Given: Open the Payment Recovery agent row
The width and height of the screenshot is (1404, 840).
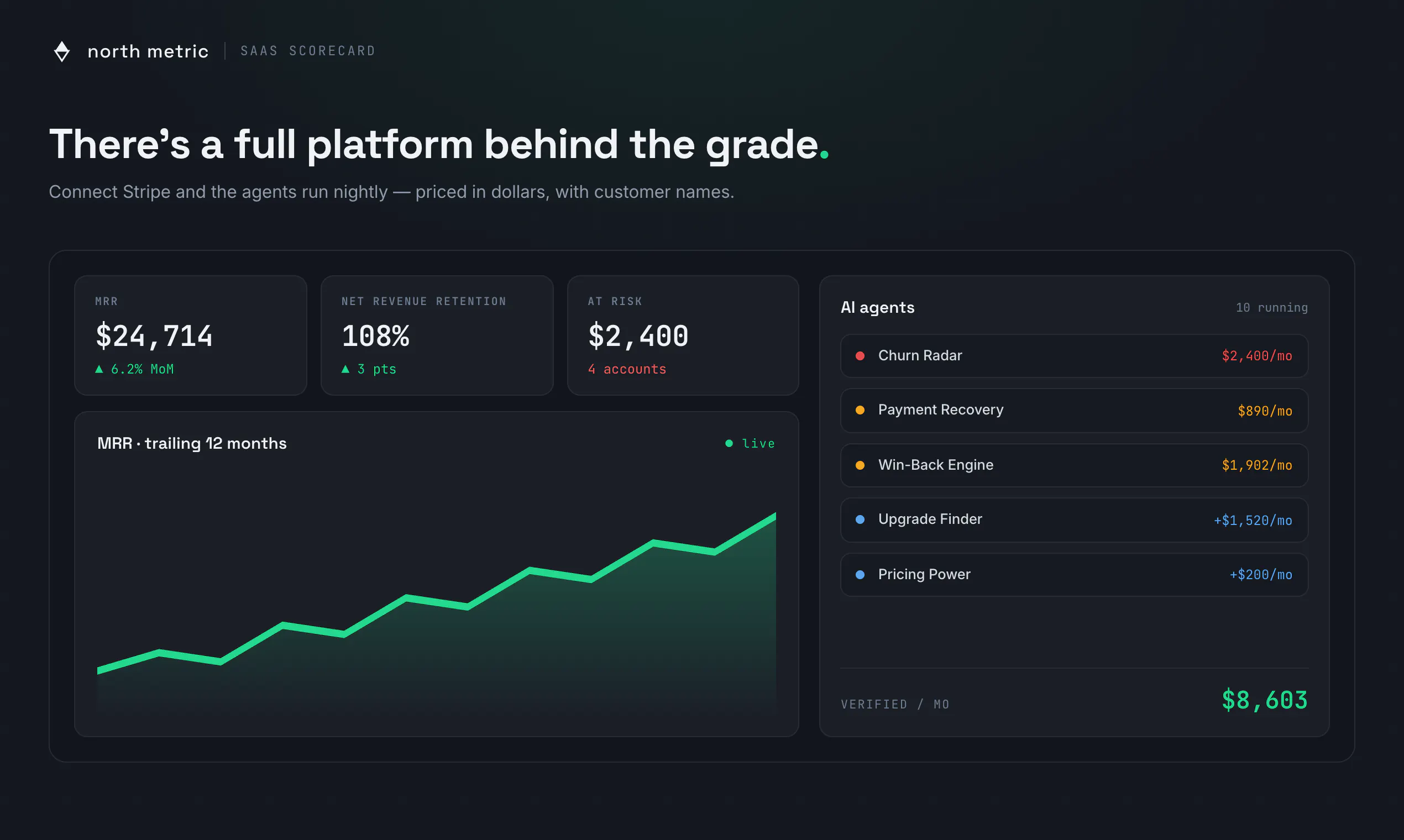Looking at the screenshot, I should click(1075, 411).
